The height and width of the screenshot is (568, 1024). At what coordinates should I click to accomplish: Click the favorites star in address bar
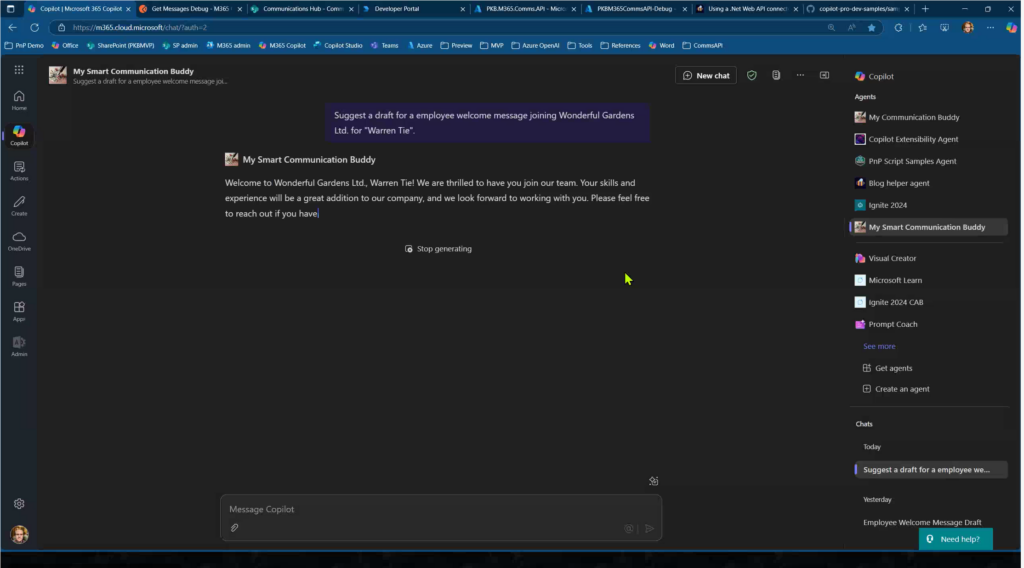[x=871, y=27]
